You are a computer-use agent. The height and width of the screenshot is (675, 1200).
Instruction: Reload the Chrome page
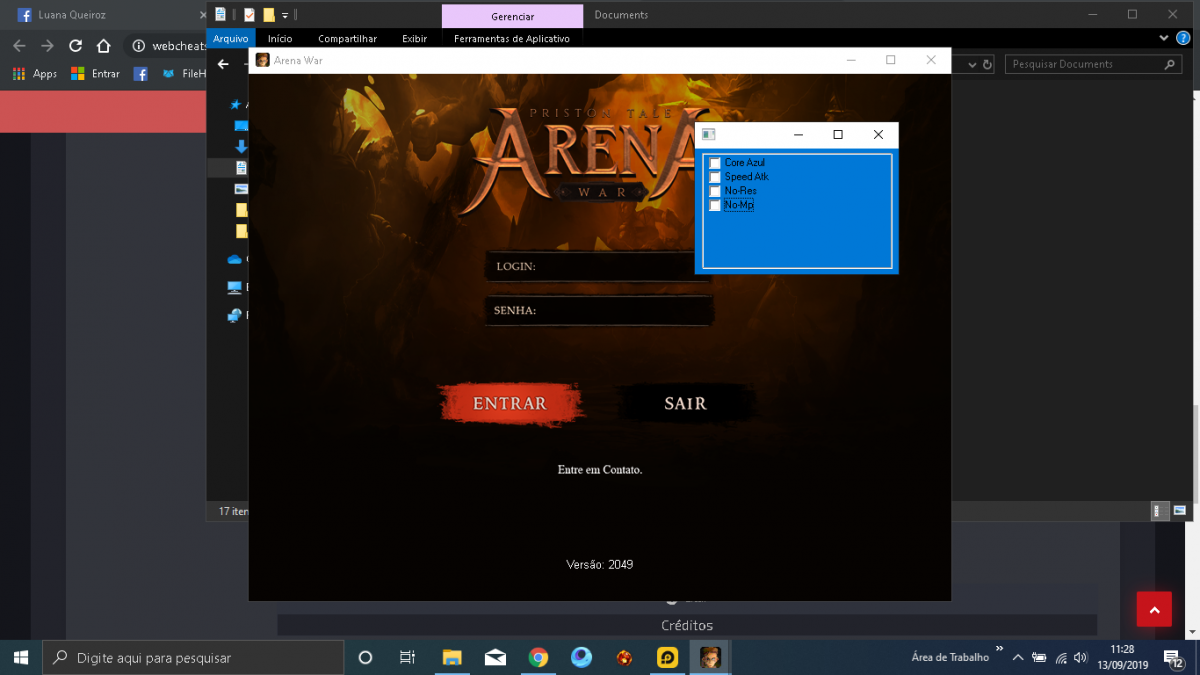pyautogui.click(x=75, y=46)
